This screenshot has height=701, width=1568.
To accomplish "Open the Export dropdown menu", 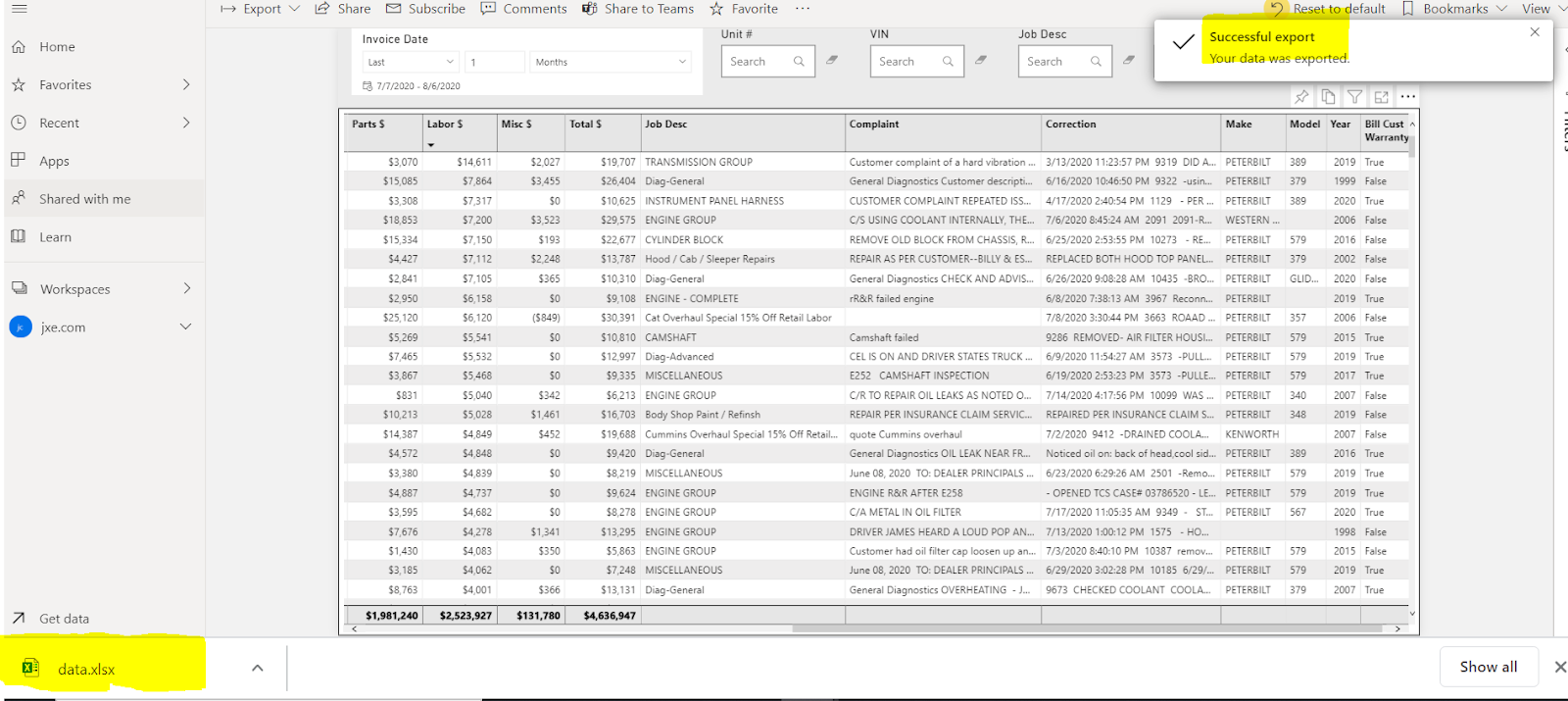I will [260, 9].
